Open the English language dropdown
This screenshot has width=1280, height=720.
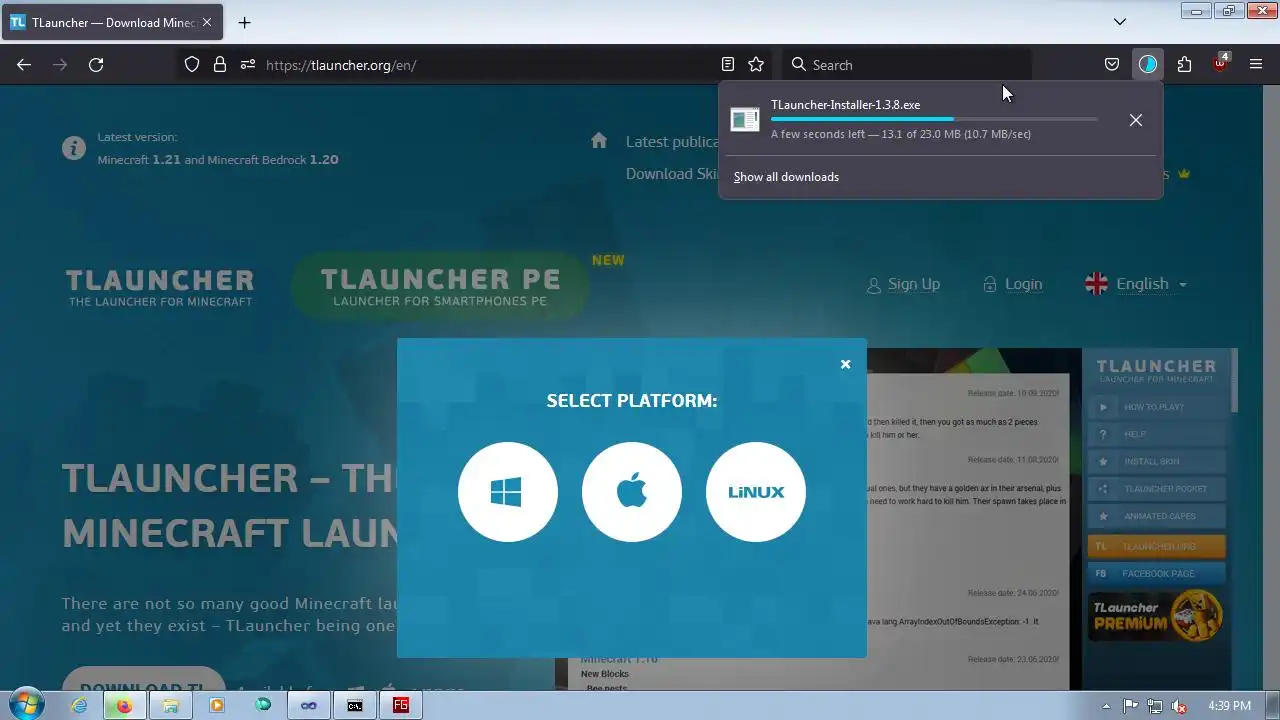pyautogui.click(x=1136, y=284)
